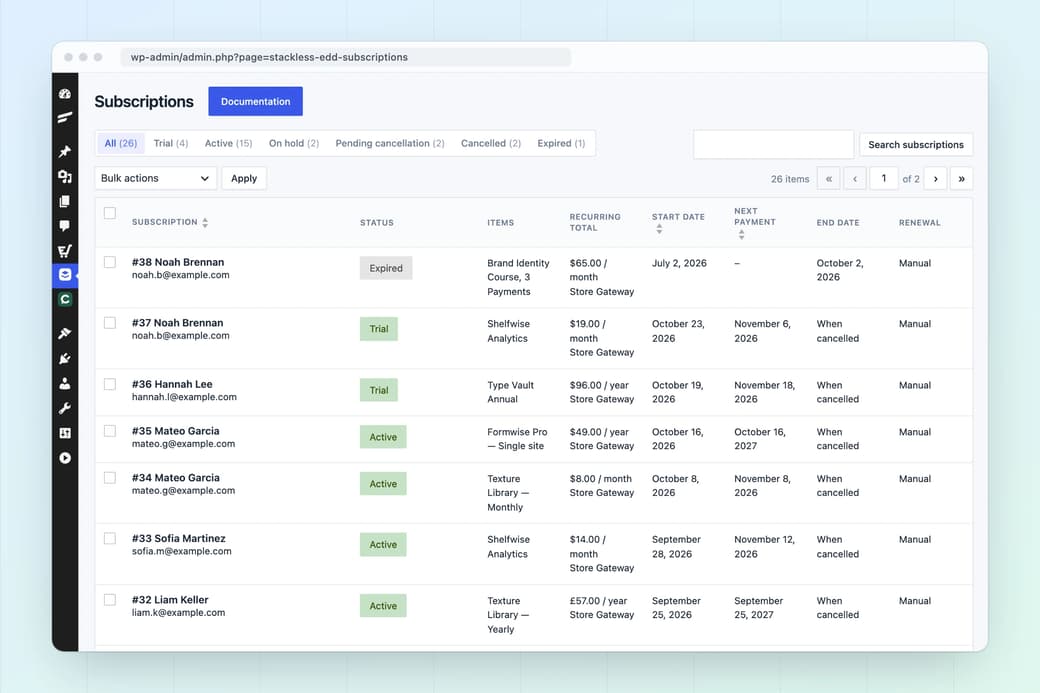This screenshot has width=1040, height=693.
Task: Click Type Vault Annual item text
Action: (x=510, y=392)
